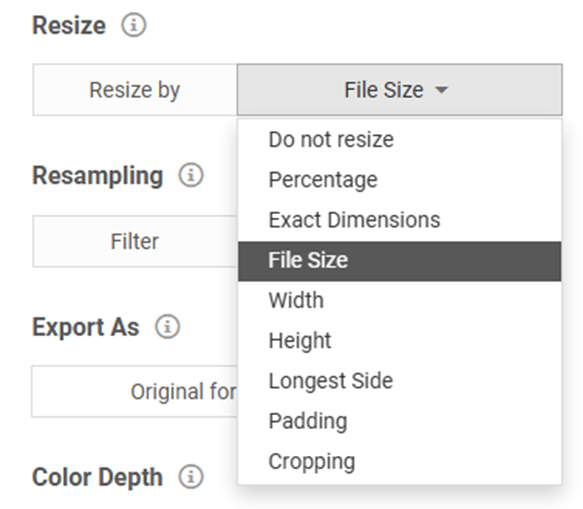
Task: Open the Resampling info icon
Action: (x=191, y=175)
